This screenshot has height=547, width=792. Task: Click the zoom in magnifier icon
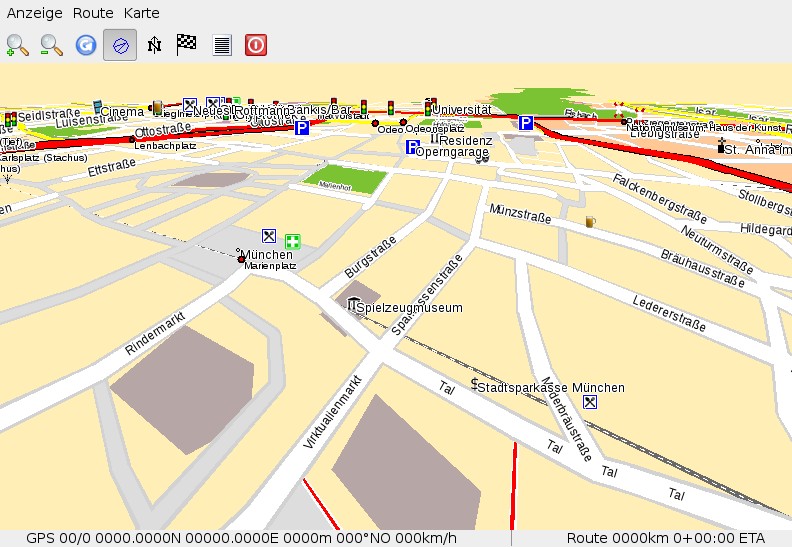point(18,45)
